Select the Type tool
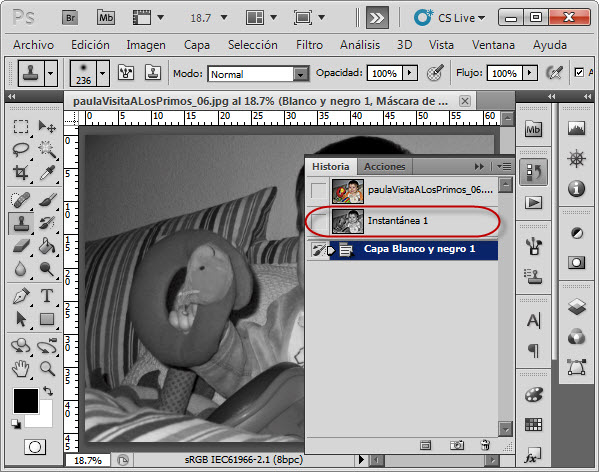 pos(47,296)
